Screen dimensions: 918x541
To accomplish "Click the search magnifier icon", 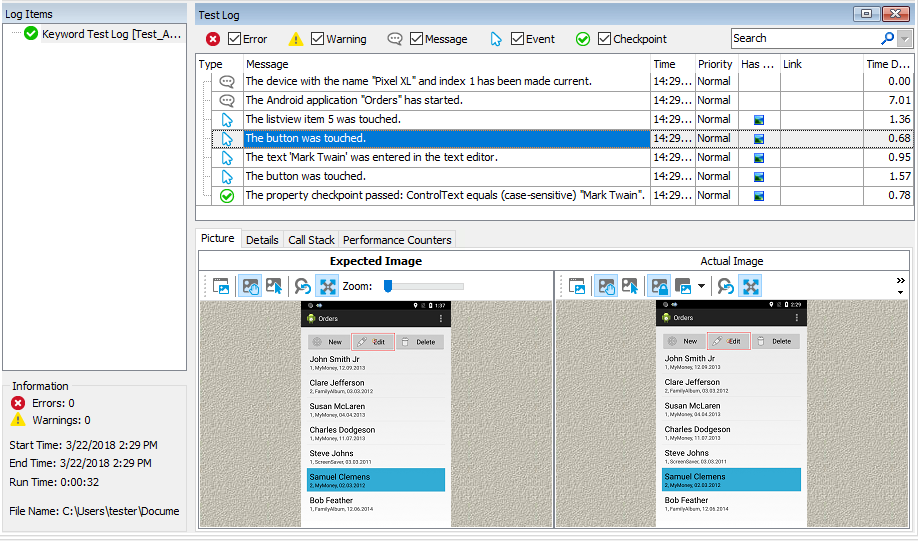I will pos(887,39).
